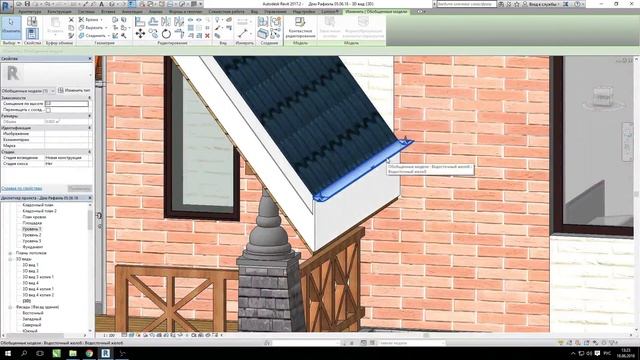Click the Save icon in quick access toolbar
Image resolution: width=640 pixels, height=360 pixels.
[x=27, y=4]
